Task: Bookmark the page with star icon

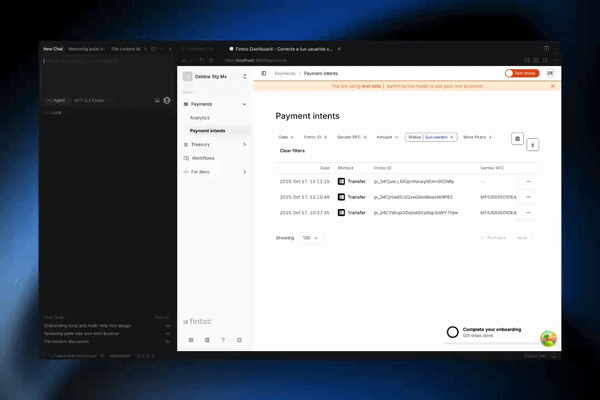Action: pyautogui.click(x=211, y=60)
